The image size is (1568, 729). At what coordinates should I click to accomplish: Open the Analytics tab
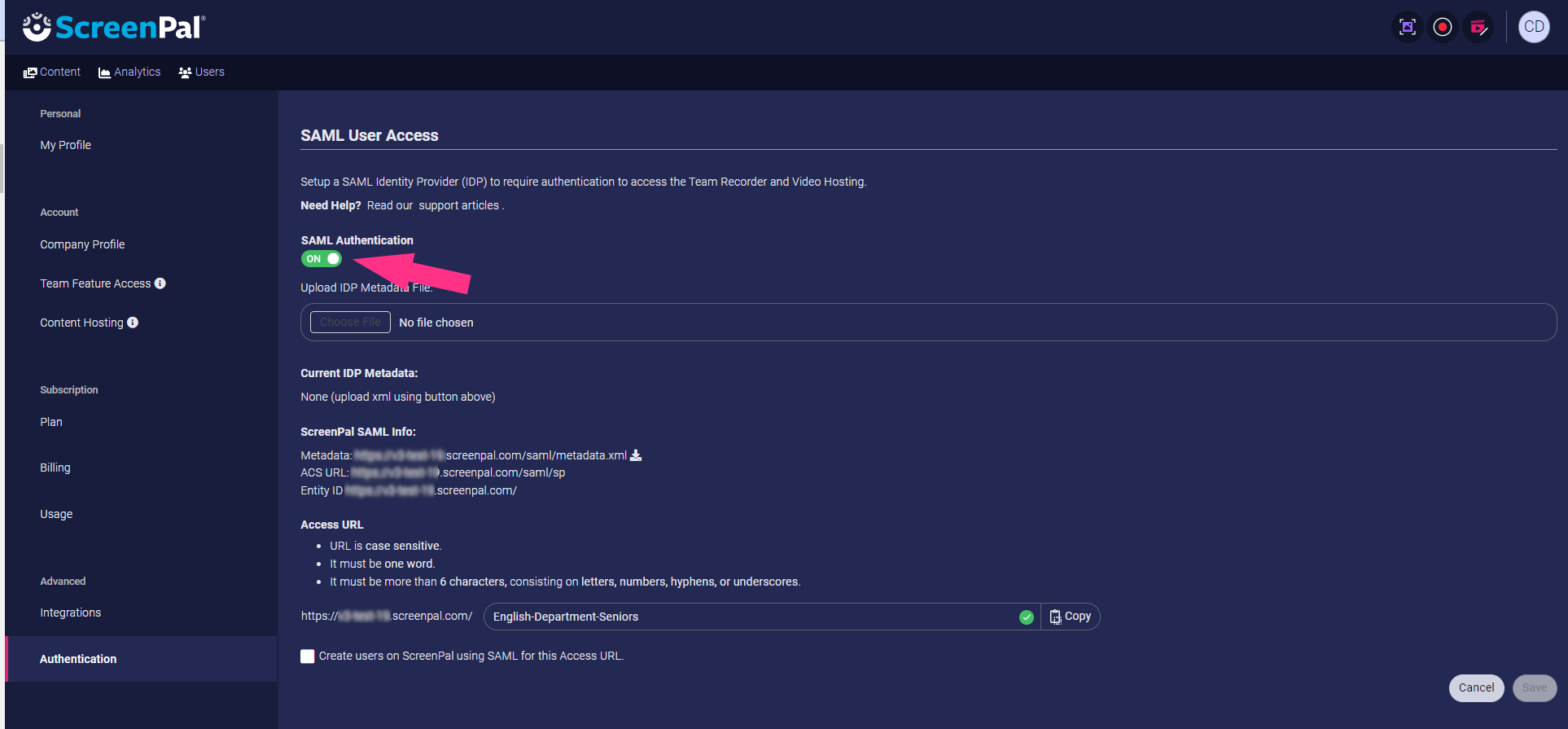tap(129, 72)
